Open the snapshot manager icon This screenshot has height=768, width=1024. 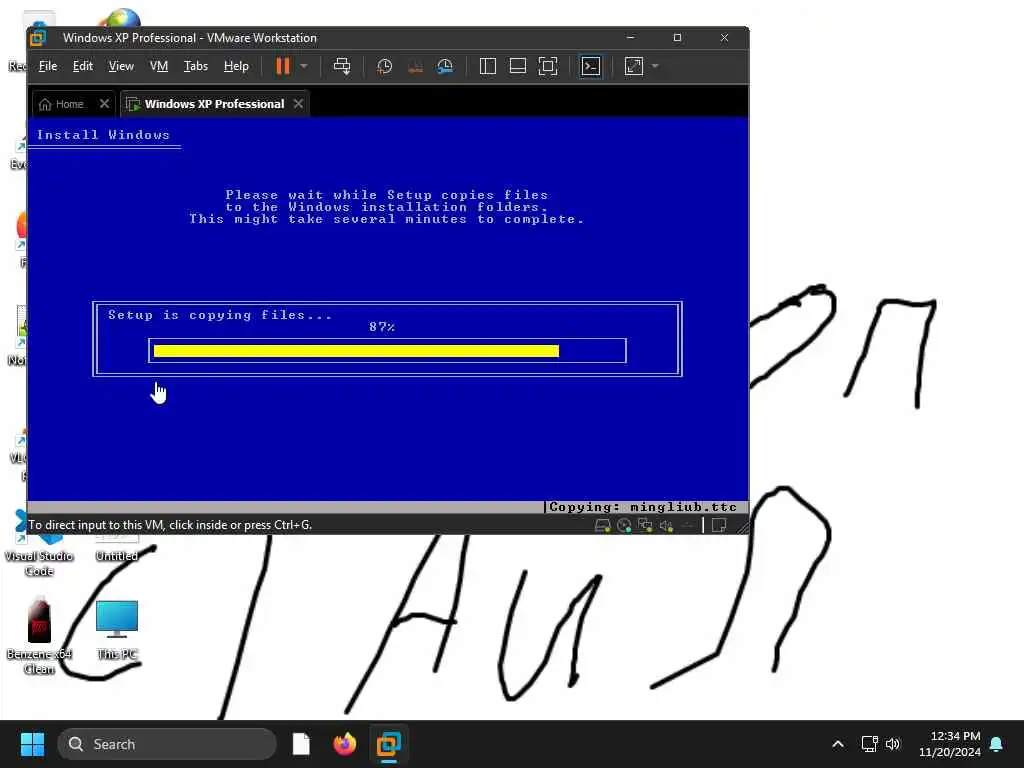pos(445,66)
